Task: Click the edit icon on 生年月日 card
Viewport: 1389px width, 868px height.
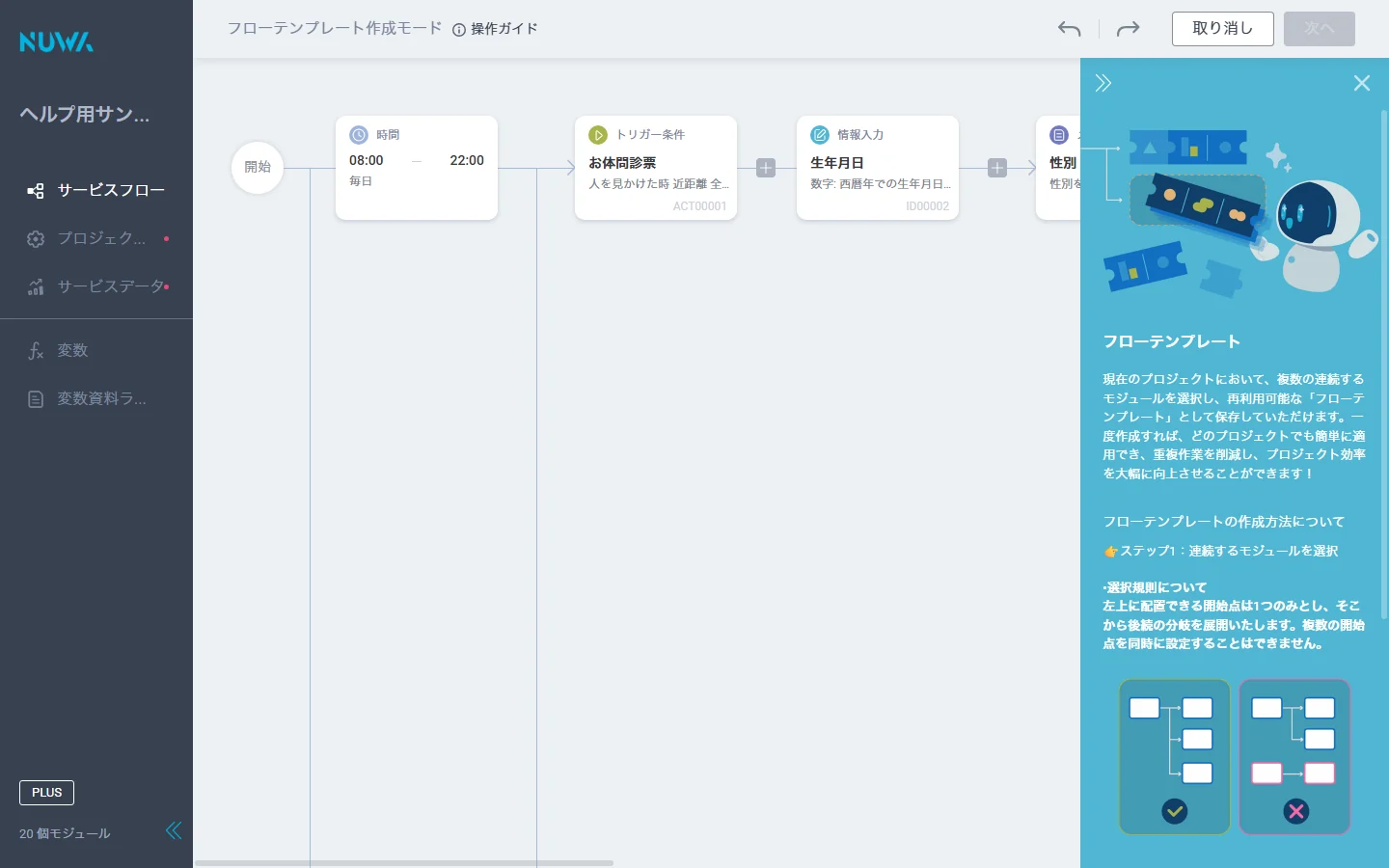Action: coord(820,135)
